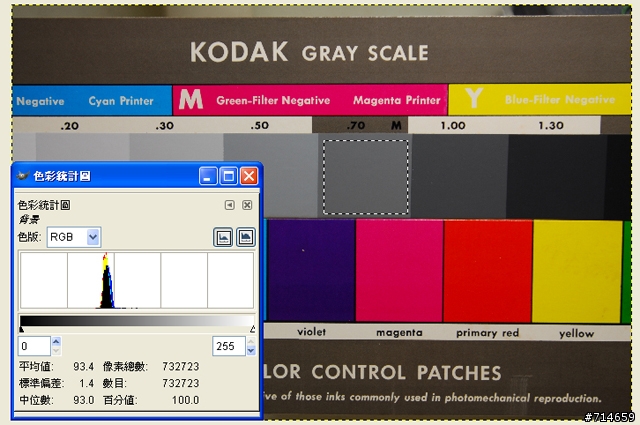Image resolution: width=640 pixels, height=425 pixels.
Task: Open the tab configuration menu arrow button
Action: pos(230,205)
